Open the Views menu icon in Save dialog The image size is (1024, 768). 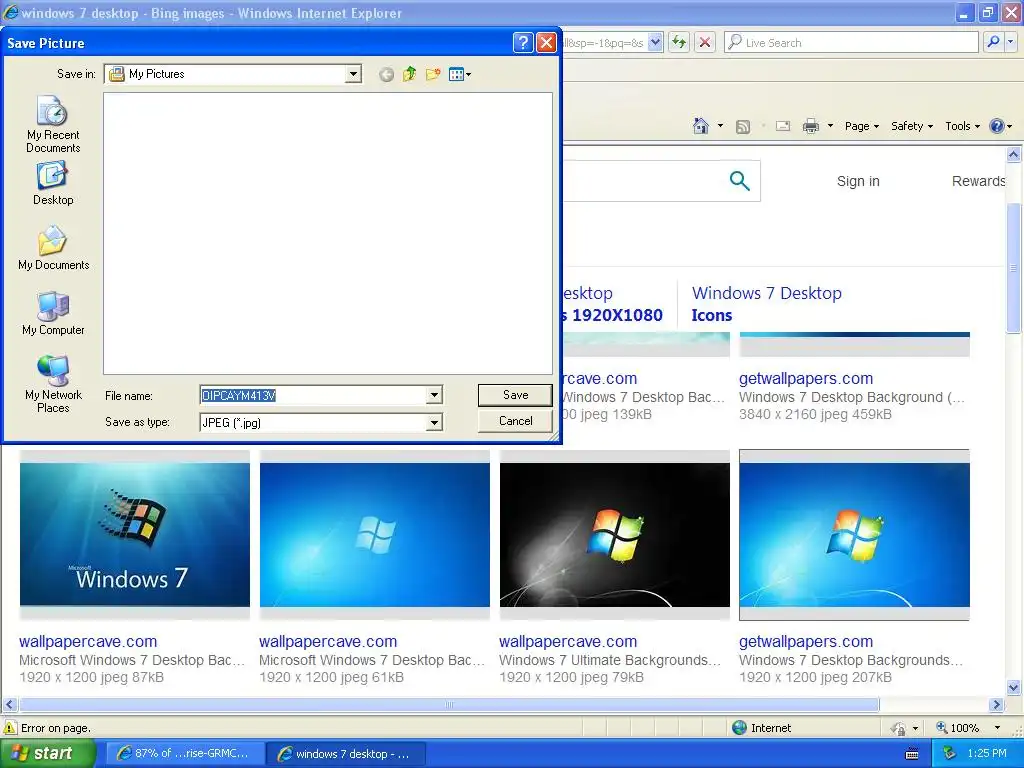click(x=460, y=74)
